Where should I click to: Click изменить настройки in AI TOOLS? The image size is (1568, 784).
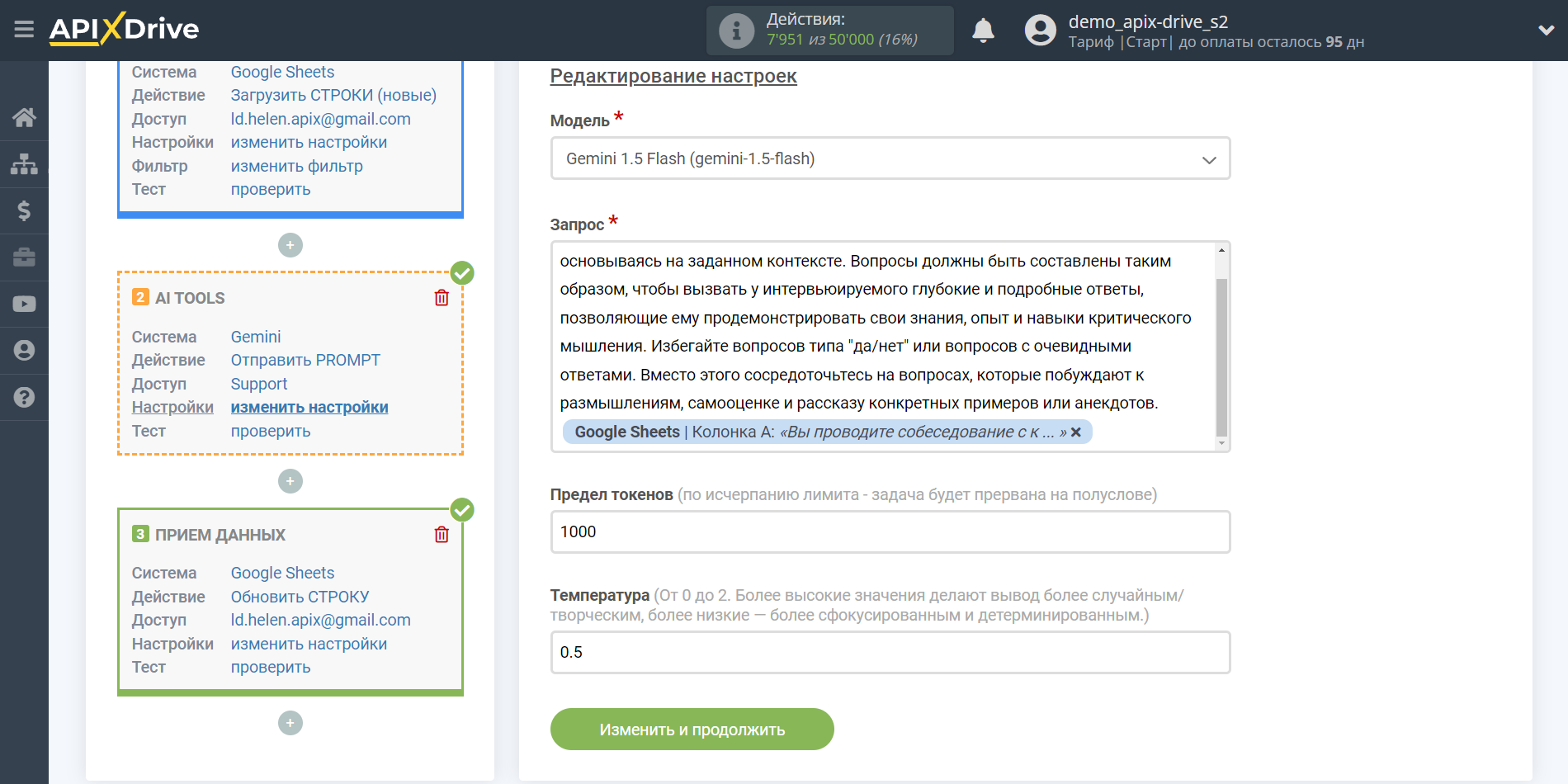pos(309,407)
